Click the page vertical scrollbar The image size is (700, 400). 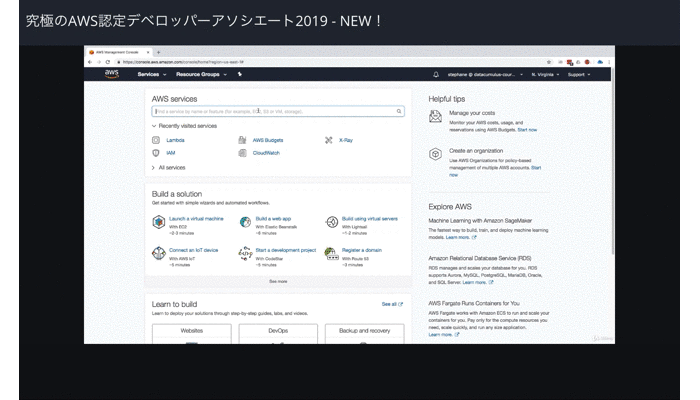click(x=613, y=163)
